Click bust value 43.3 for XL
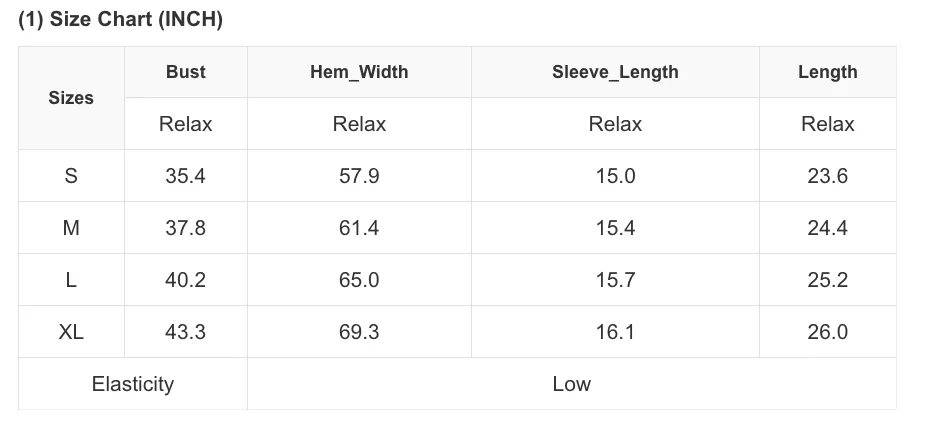 (x=185, y=332)
